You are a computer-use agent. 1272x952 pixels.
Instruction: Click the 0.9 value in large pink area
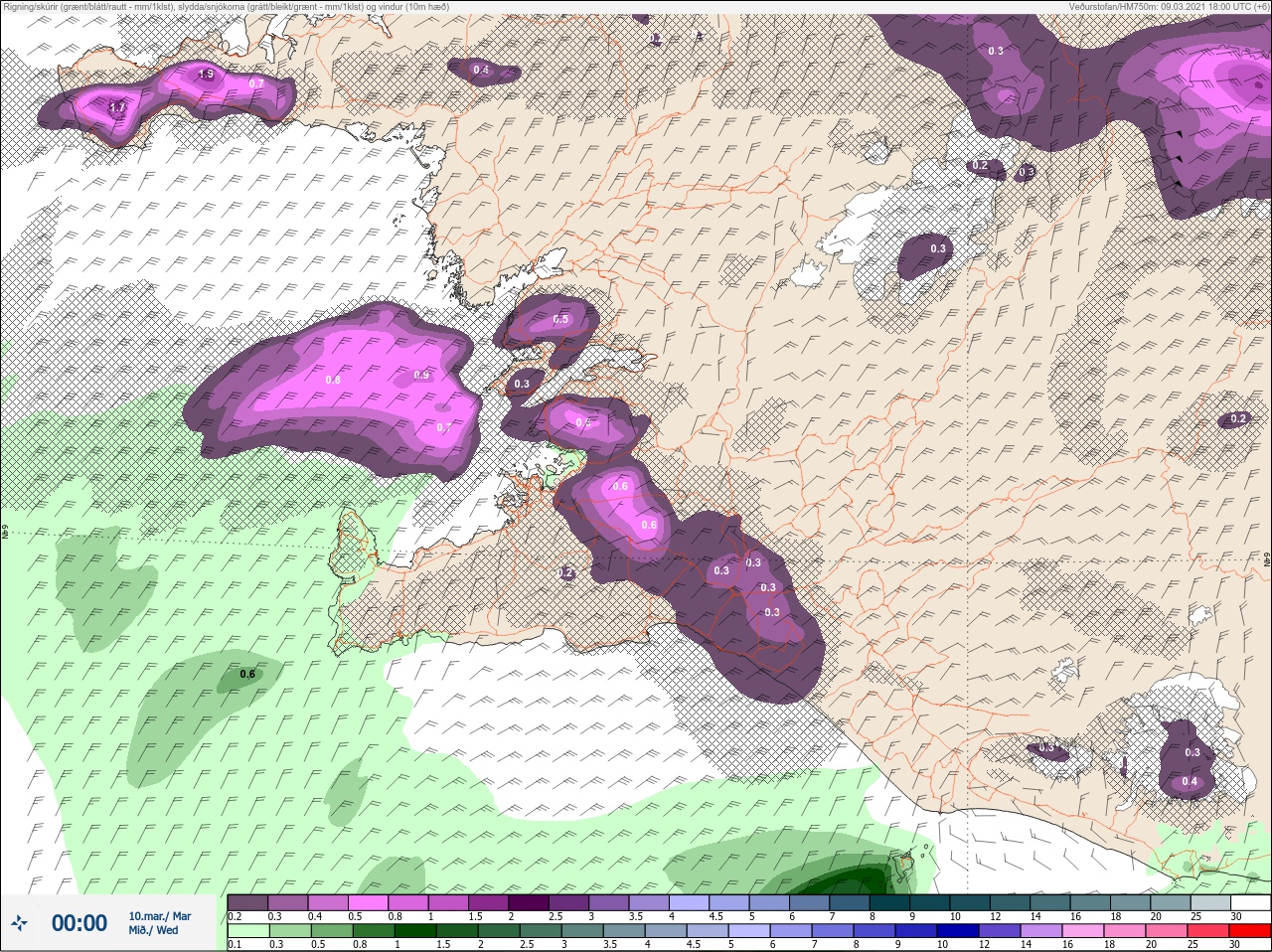[421, 375]
